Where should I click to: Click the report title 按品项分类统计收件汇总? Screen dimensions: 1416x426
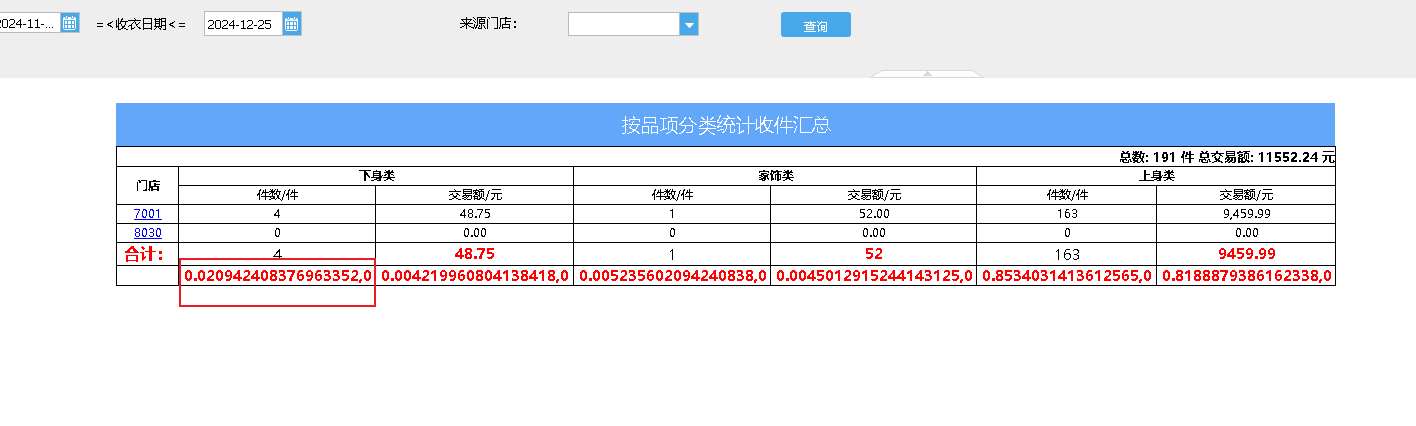(726, 125)
